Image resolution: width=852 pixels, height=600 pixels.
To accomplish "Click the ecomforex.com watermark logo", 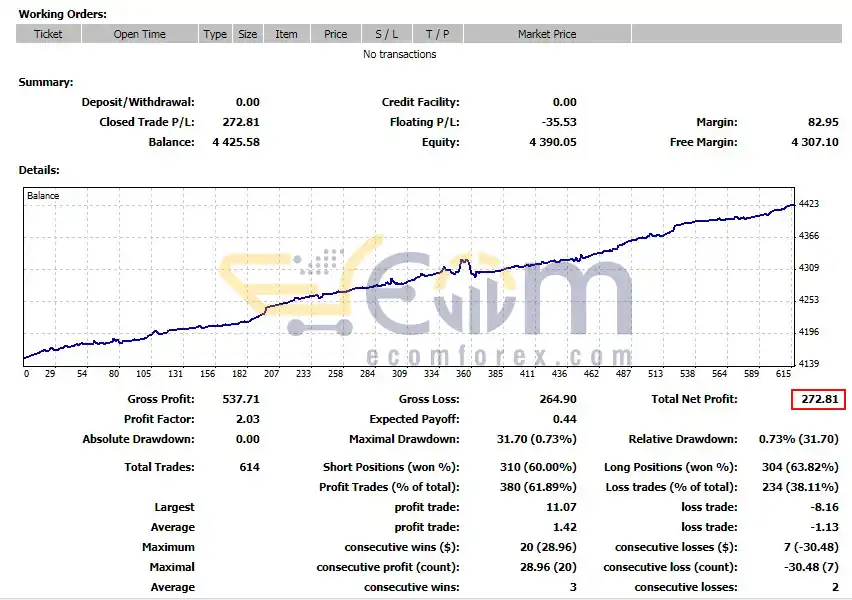I will pyautogui.click(x=427, y=301).
